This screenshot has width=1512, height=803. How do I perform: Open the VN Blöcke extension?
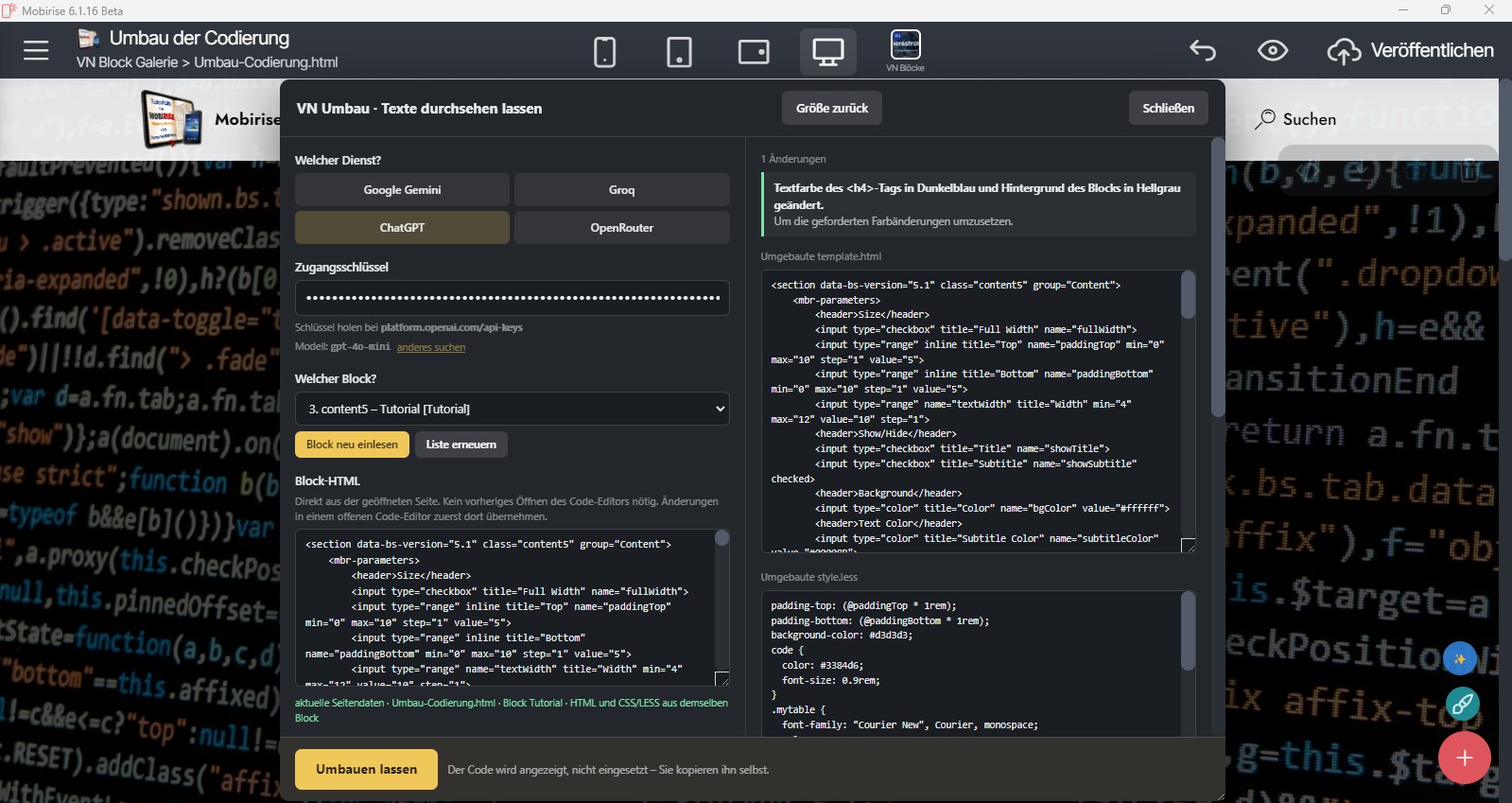906,51
